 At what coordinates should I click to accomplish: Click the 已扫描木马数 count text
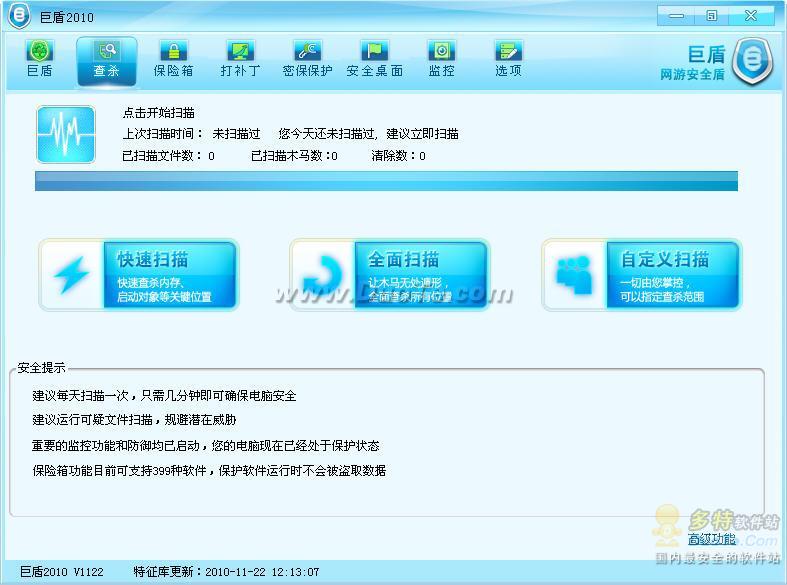pos(294,156)
